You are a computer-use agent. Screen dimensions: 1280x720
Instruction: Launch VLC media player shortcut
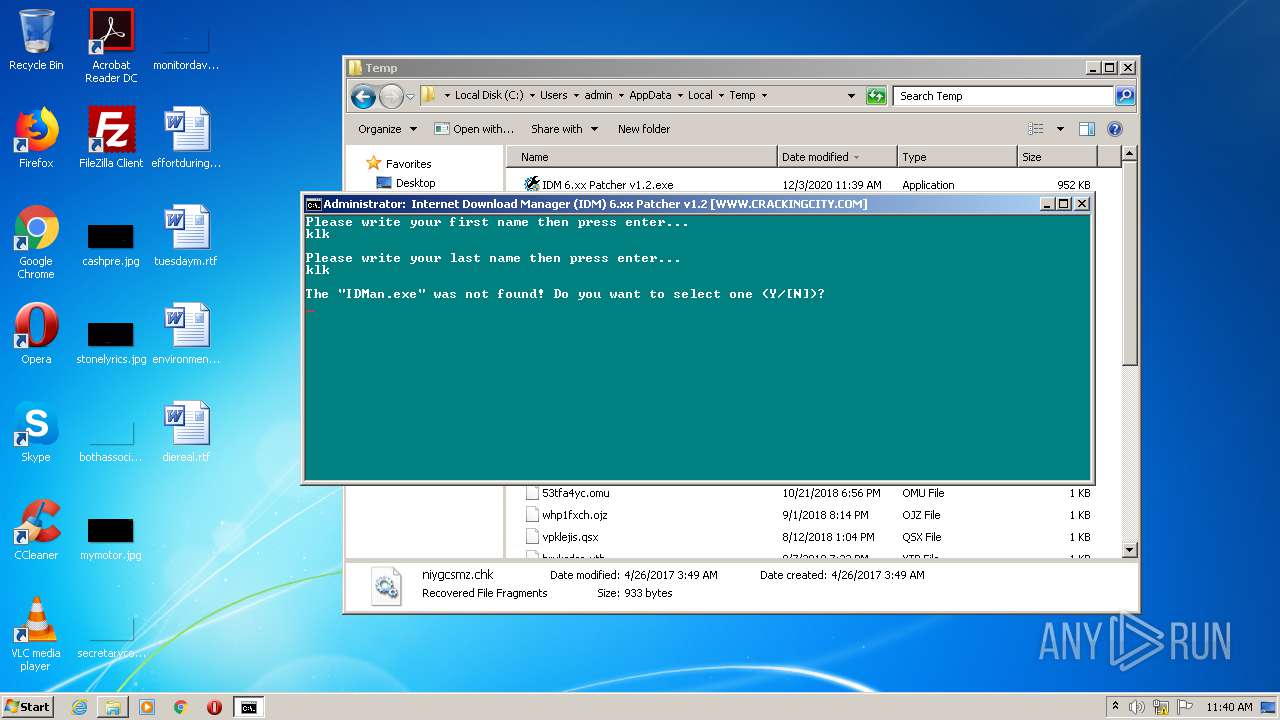pyautogui.click(x=36, y=634)
